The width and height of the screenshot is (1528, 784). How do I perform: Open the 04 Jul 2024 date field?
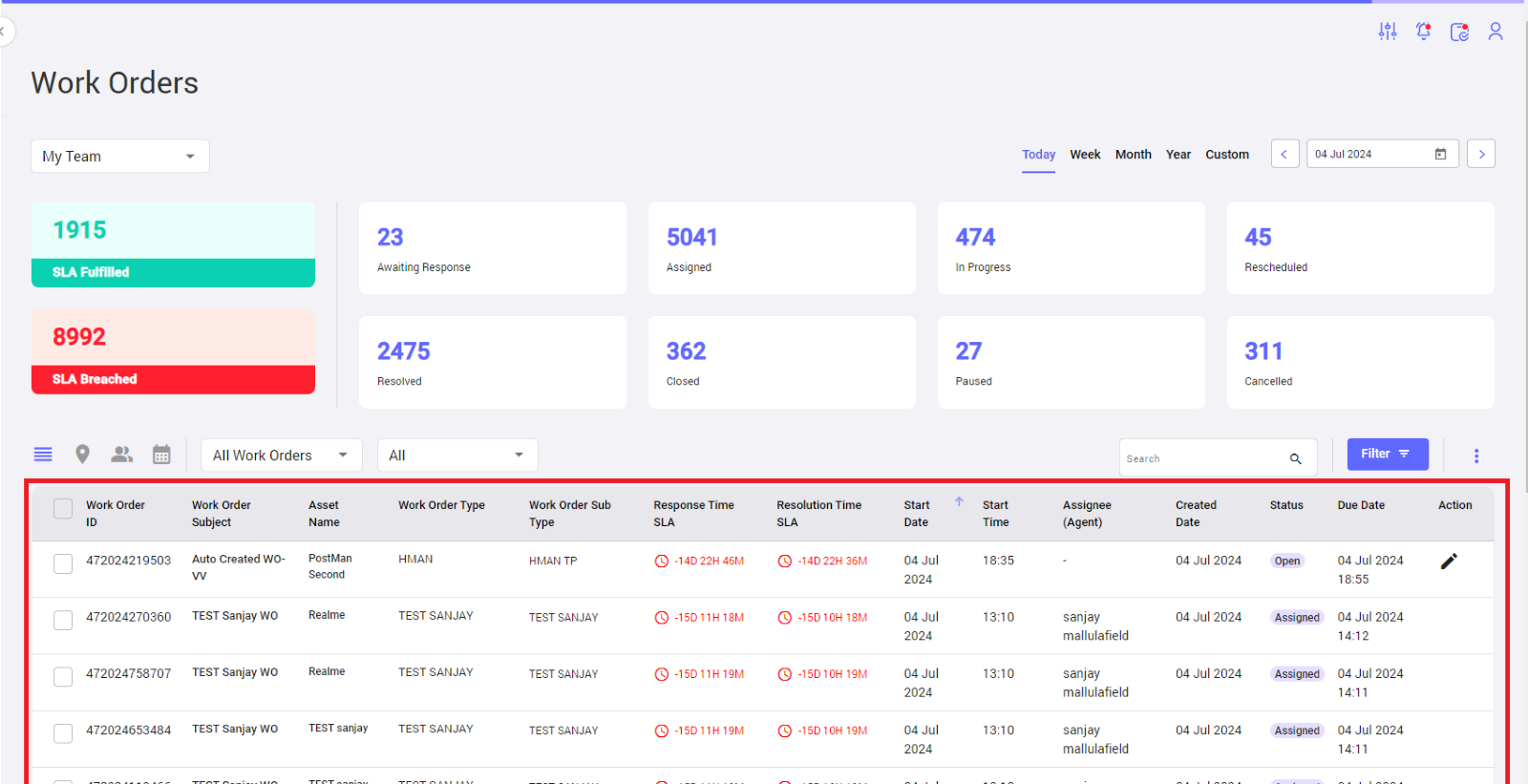pos(1382,154)
